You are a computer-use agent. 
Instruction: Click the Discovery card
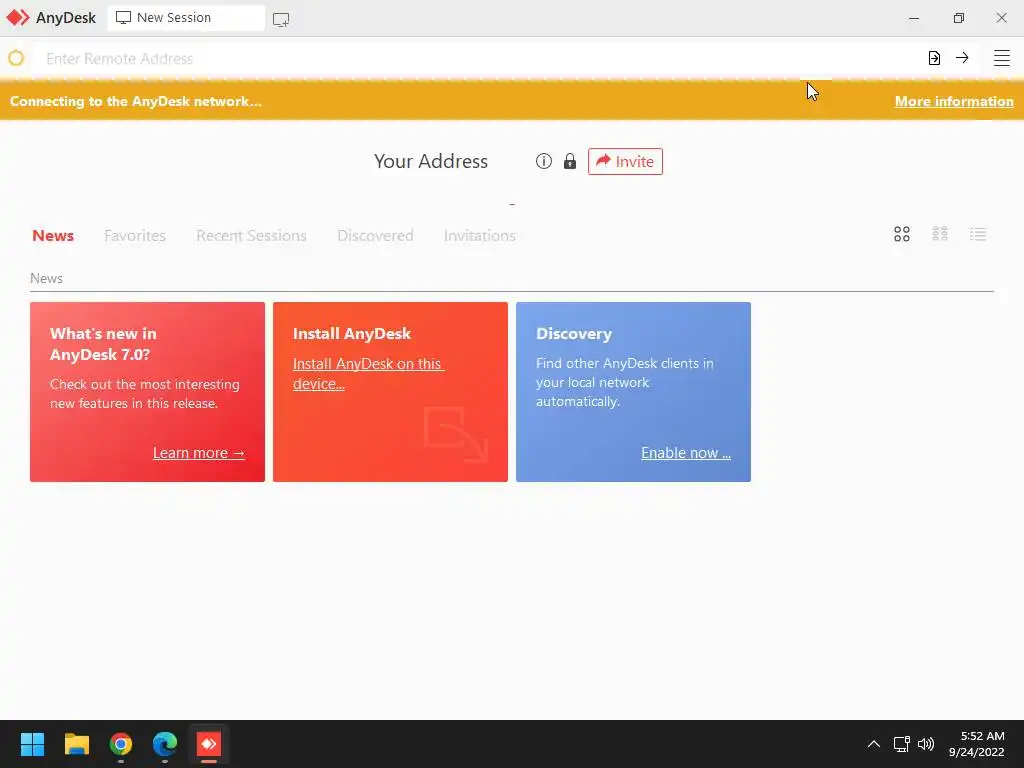633,392
